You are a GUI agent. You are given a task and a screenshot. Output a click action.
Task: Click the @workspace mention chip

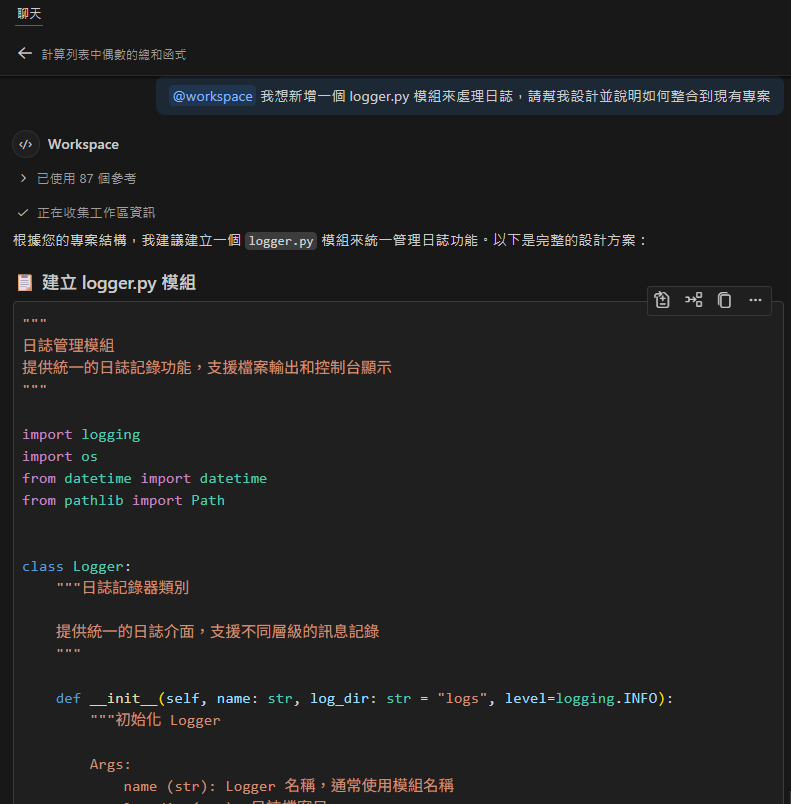[212, 96]
